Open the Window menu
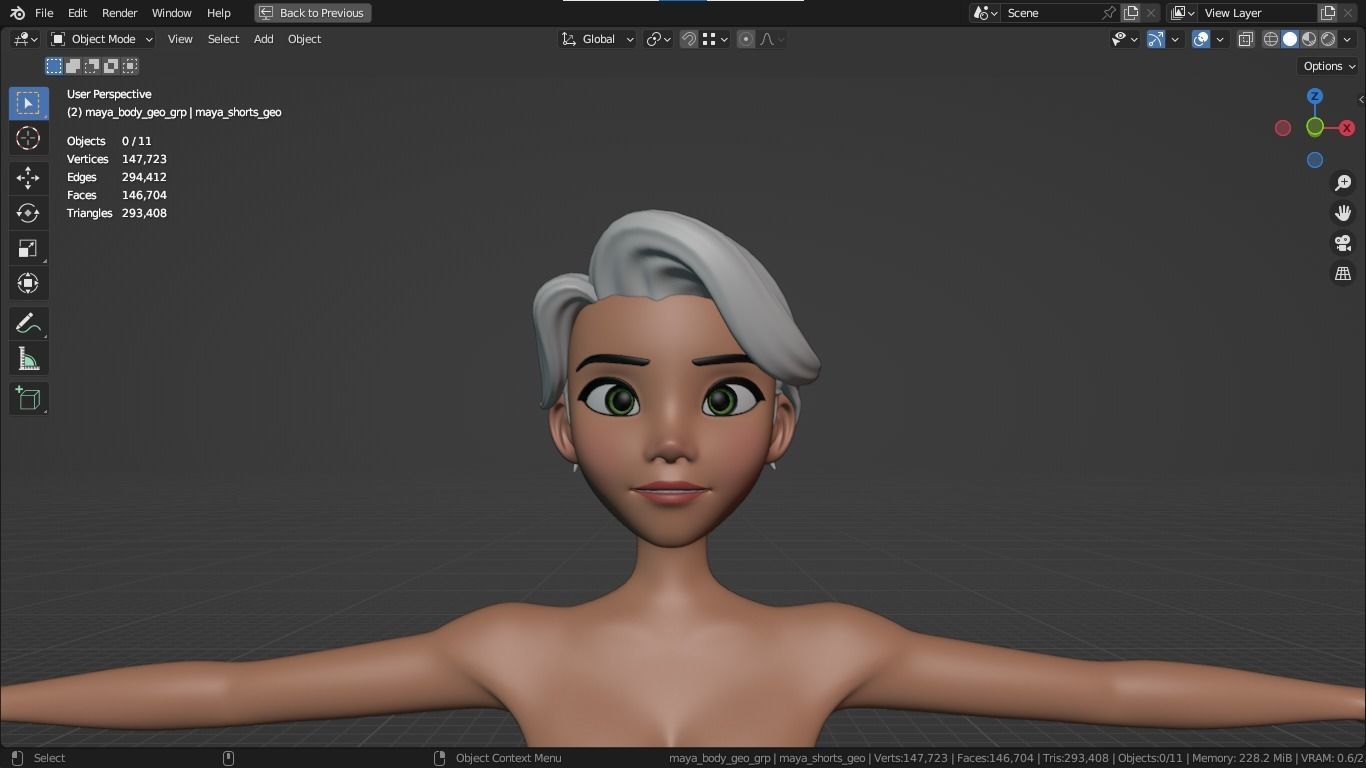This screenshot has height=768, width=1366. (x=171, y=13)
